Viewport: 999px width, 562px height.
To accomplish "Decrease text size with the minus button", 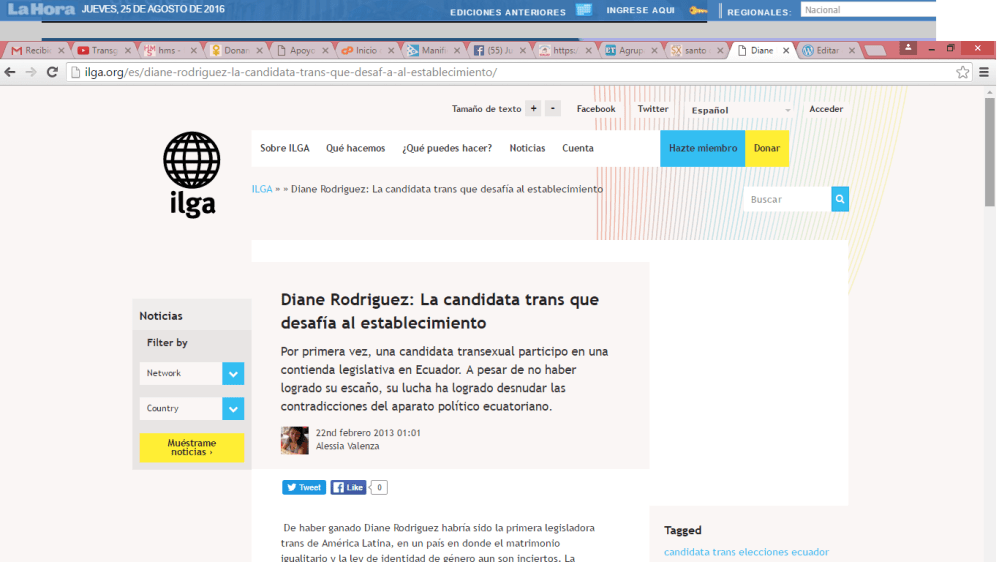I will [x=553, y=109].
